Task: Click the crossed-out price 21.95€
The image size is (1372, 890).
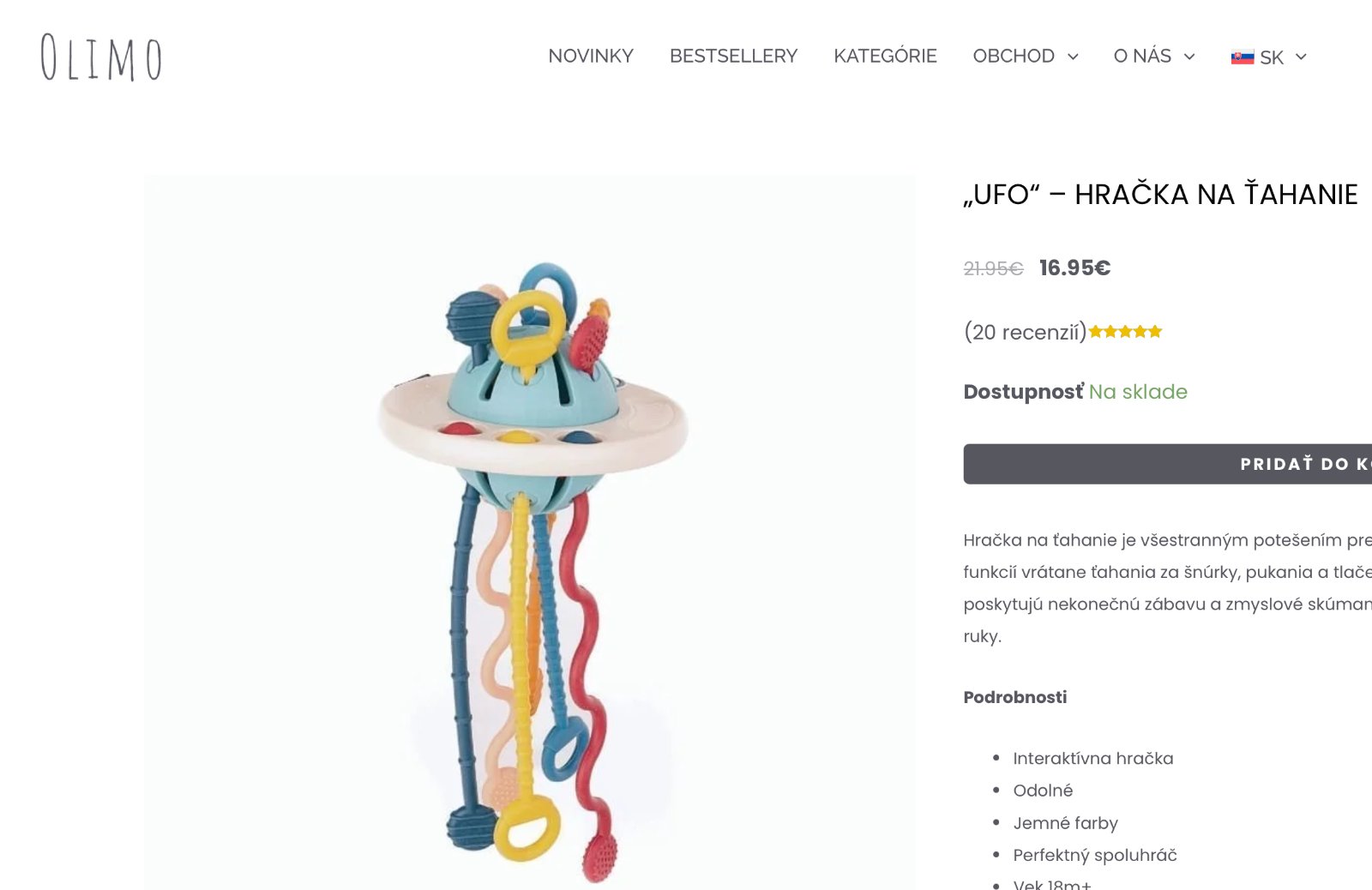Action: pyautogui.click(x=993, y=268)
